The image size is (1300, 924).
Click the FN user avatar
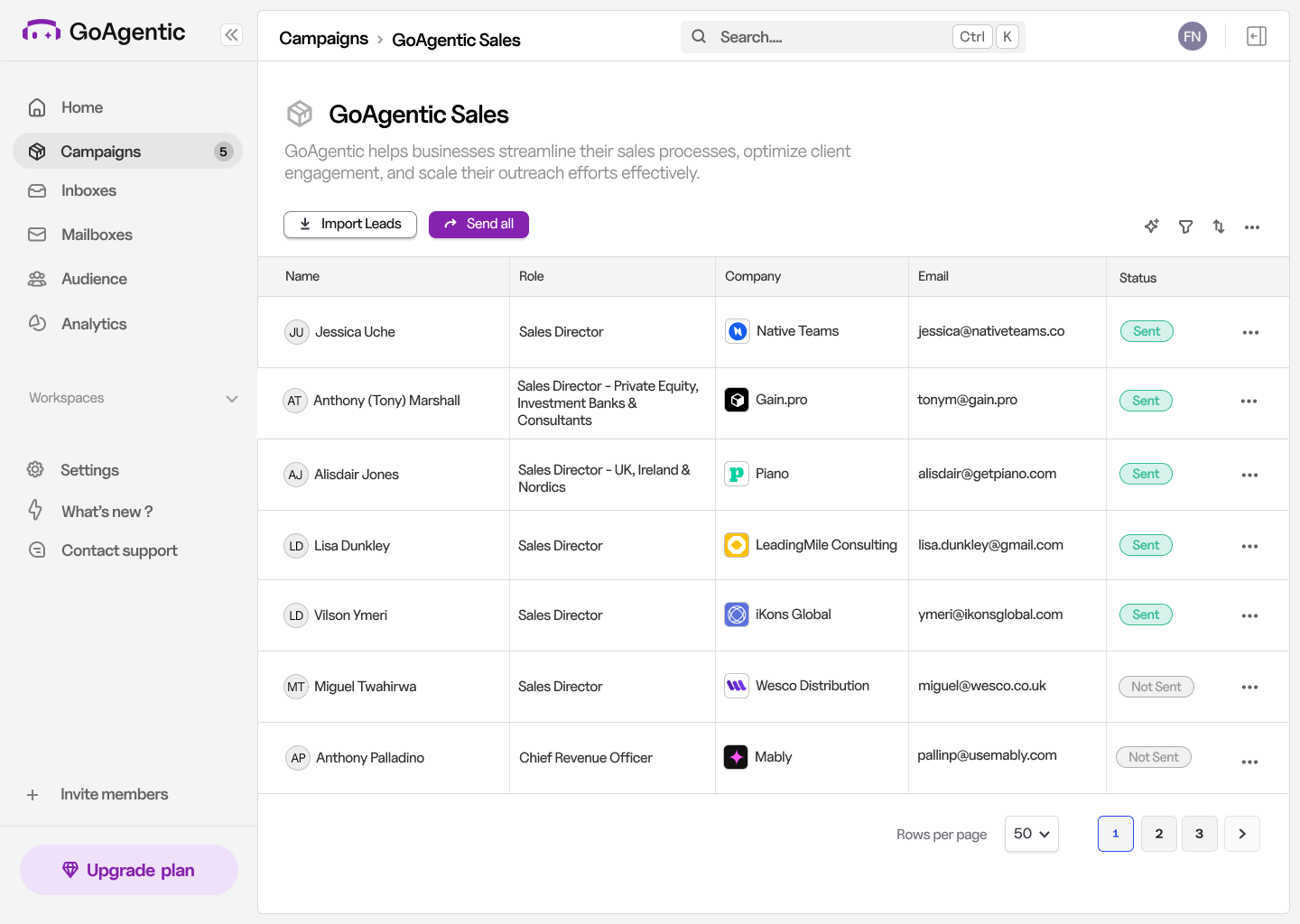1192,36
